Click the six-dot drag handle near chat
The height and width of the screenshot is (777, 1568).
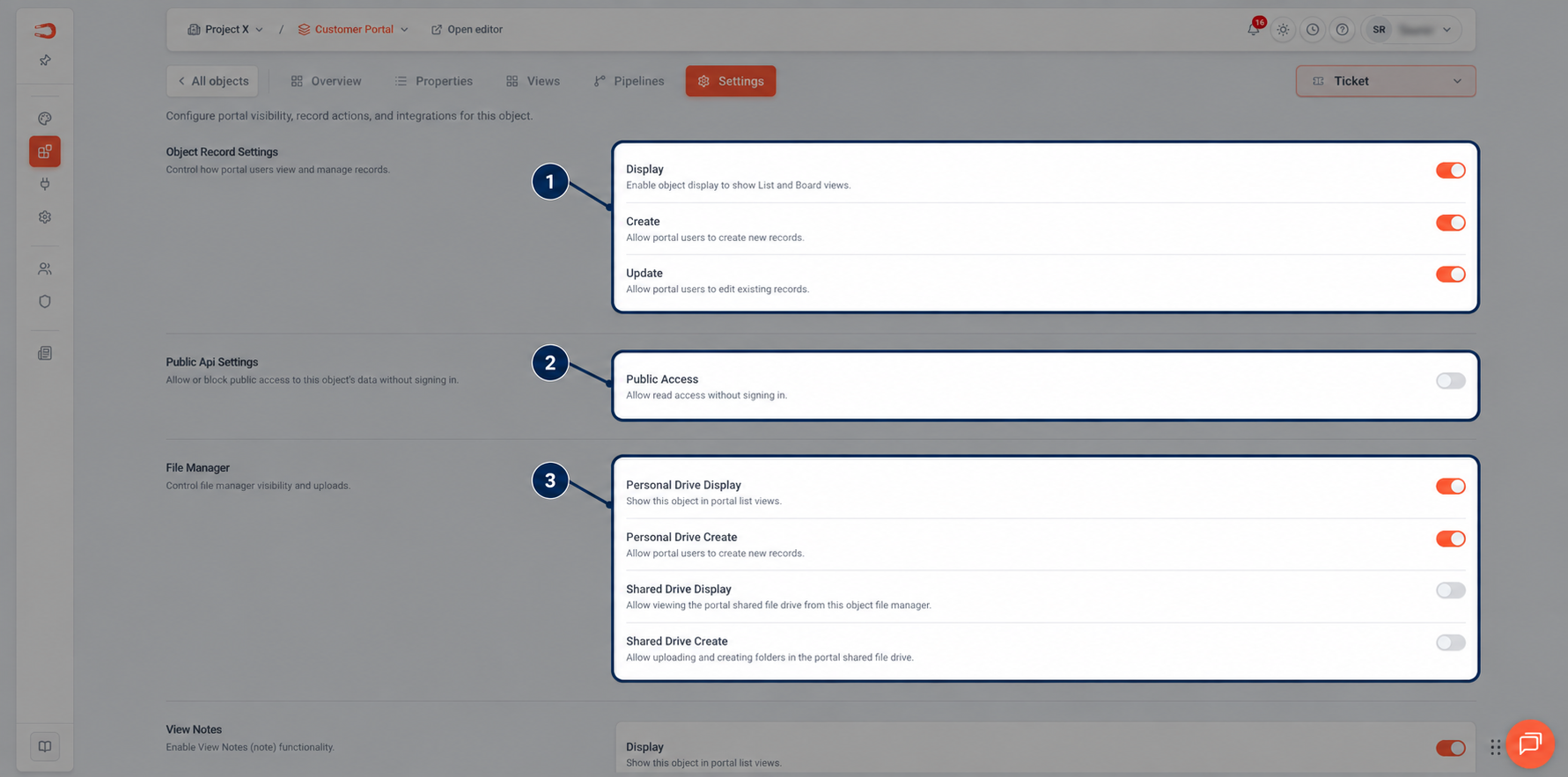(1495, 747)
